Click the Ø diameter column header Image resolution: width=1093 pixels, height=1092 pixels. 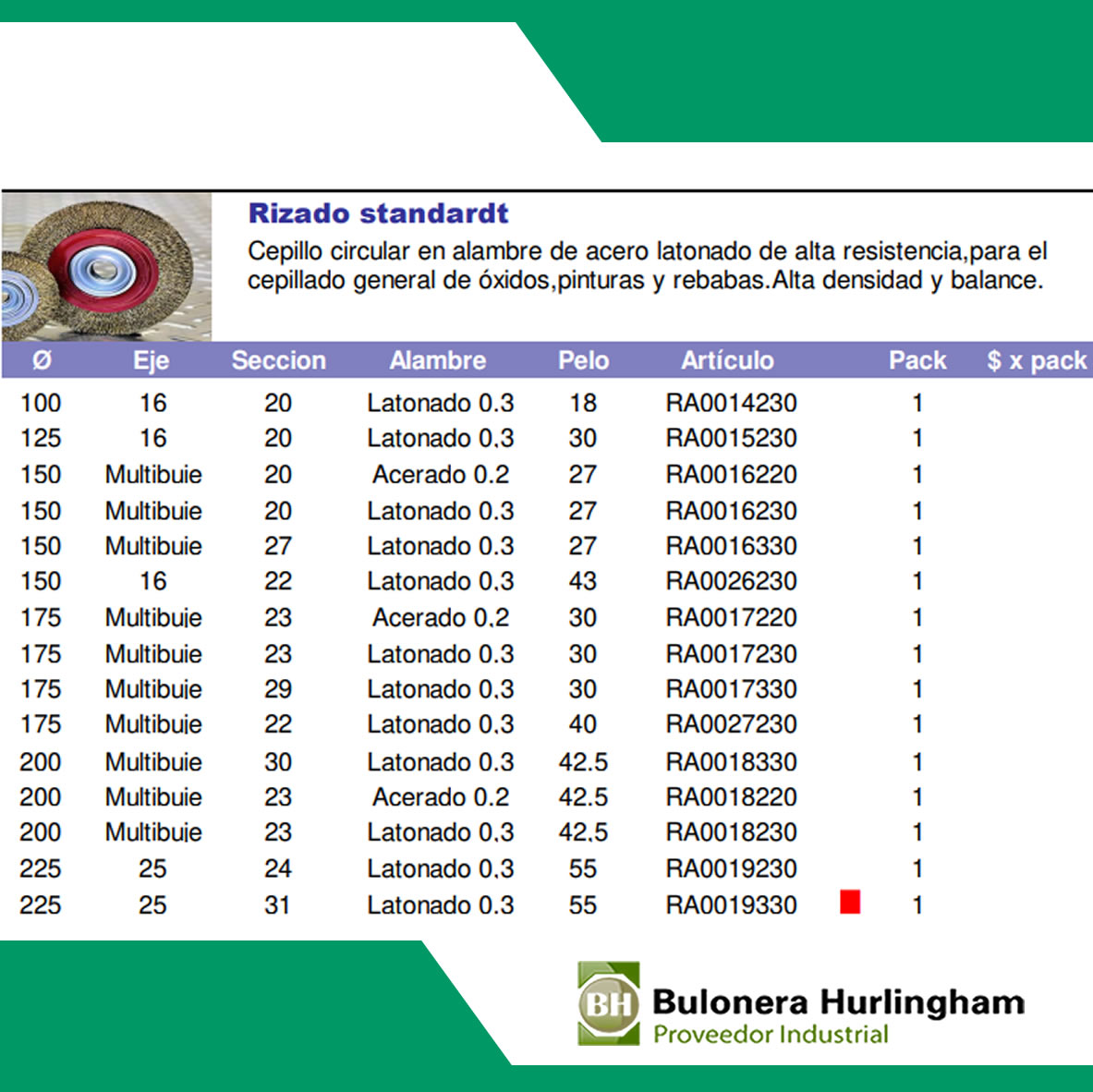[x=42, y=360]
